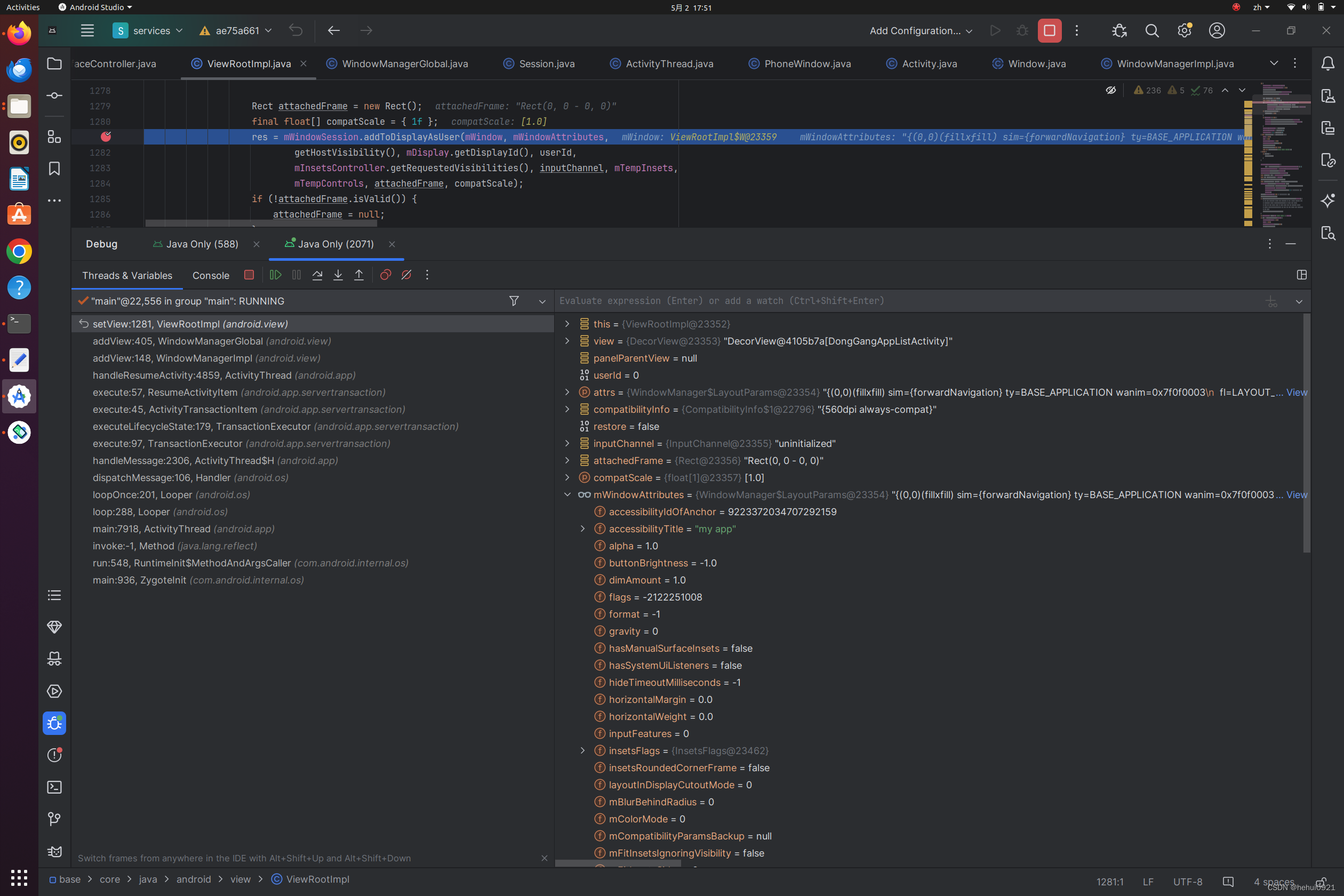
Task: Click the editor horizontal scrollbar
Action: pos(262,223)
